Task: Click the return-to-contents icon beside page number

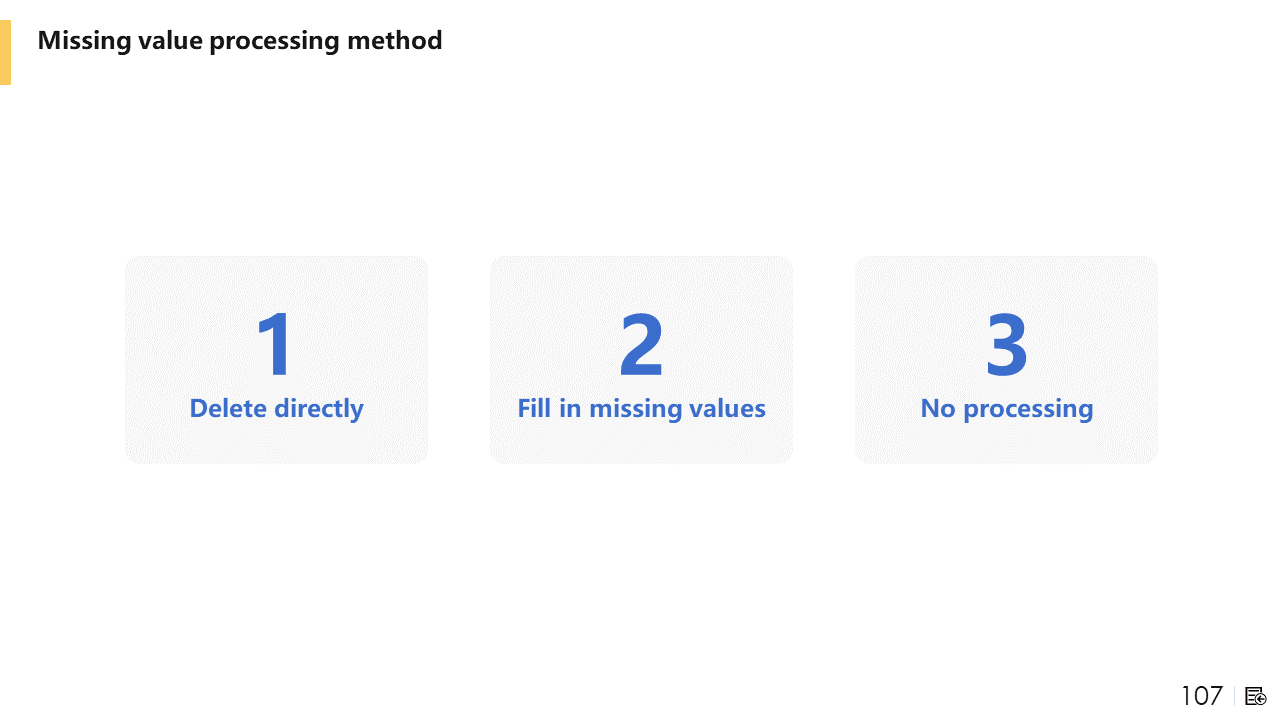Action: coord(1256,696)
